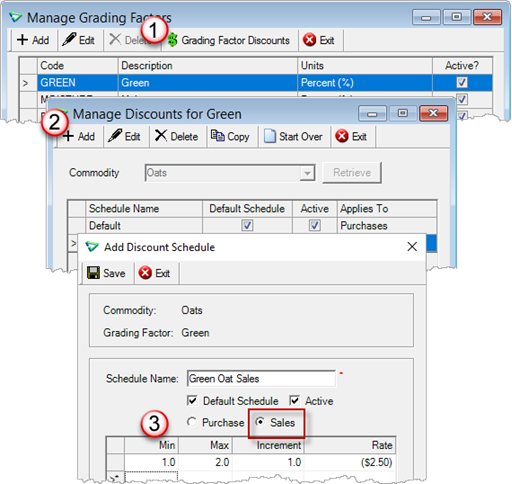Click the Purchases cell in Applies To column
This screenshot has height=484, width=512.
[387, 226]
